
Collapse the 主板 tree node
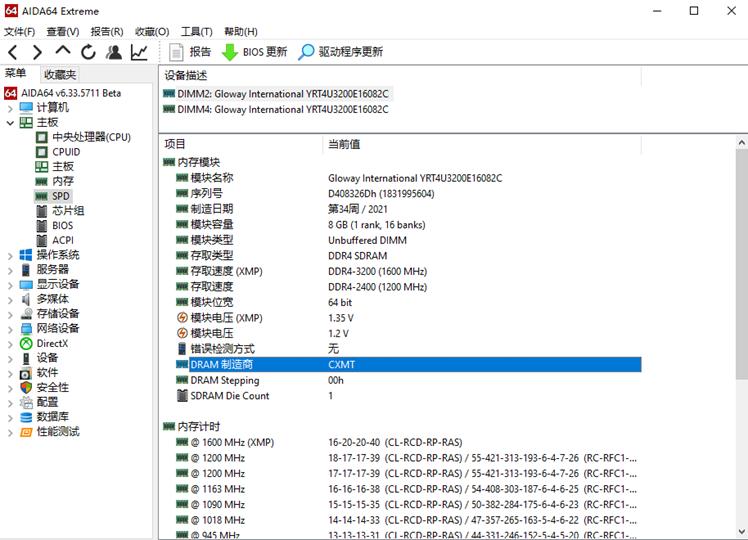click(10, 123)
